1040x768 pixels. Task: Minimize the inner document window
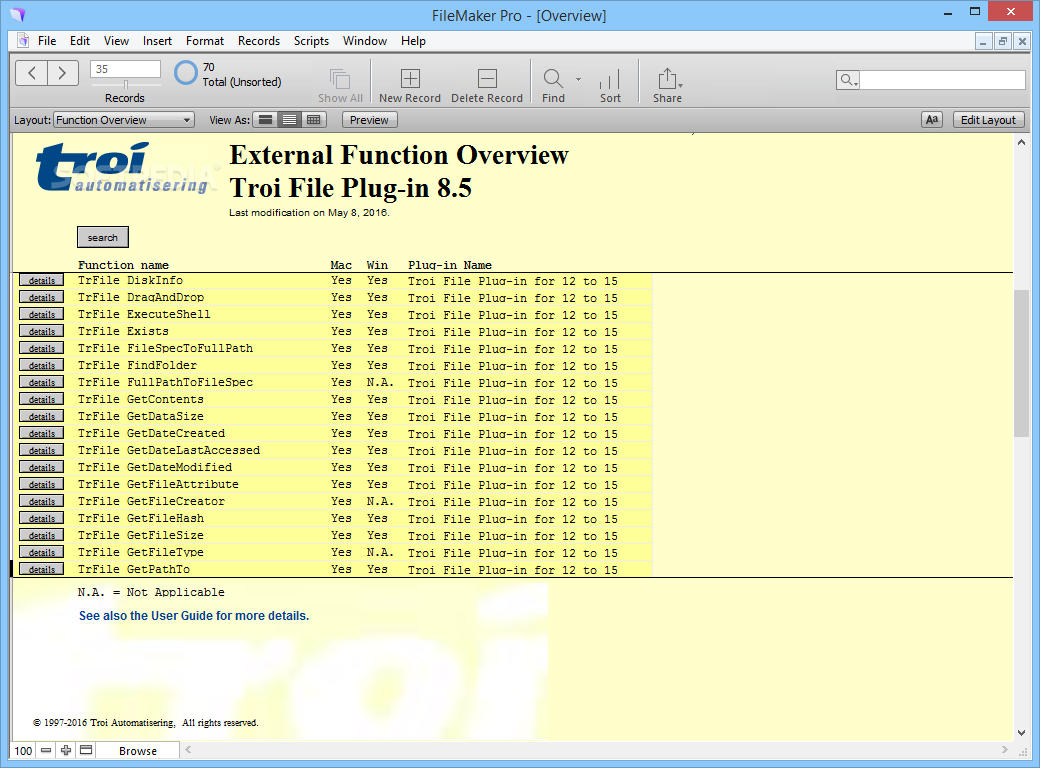983,41
